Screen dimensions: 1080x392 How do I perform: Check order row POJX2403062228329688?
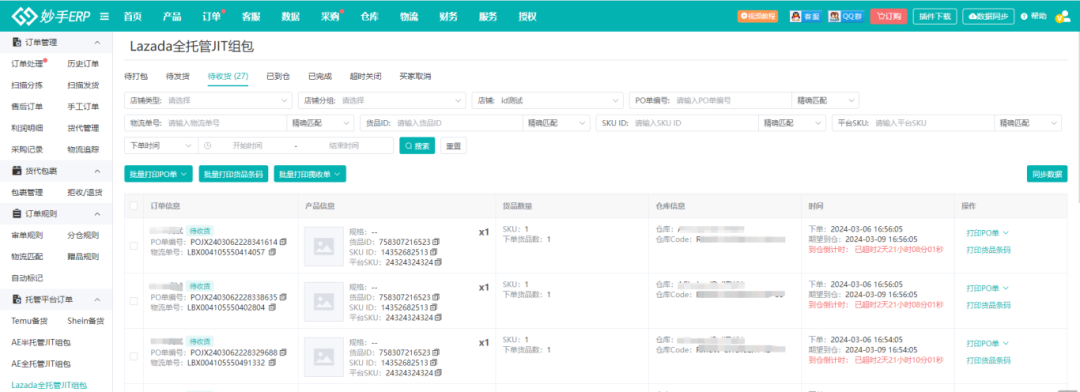tap(134, 356)
